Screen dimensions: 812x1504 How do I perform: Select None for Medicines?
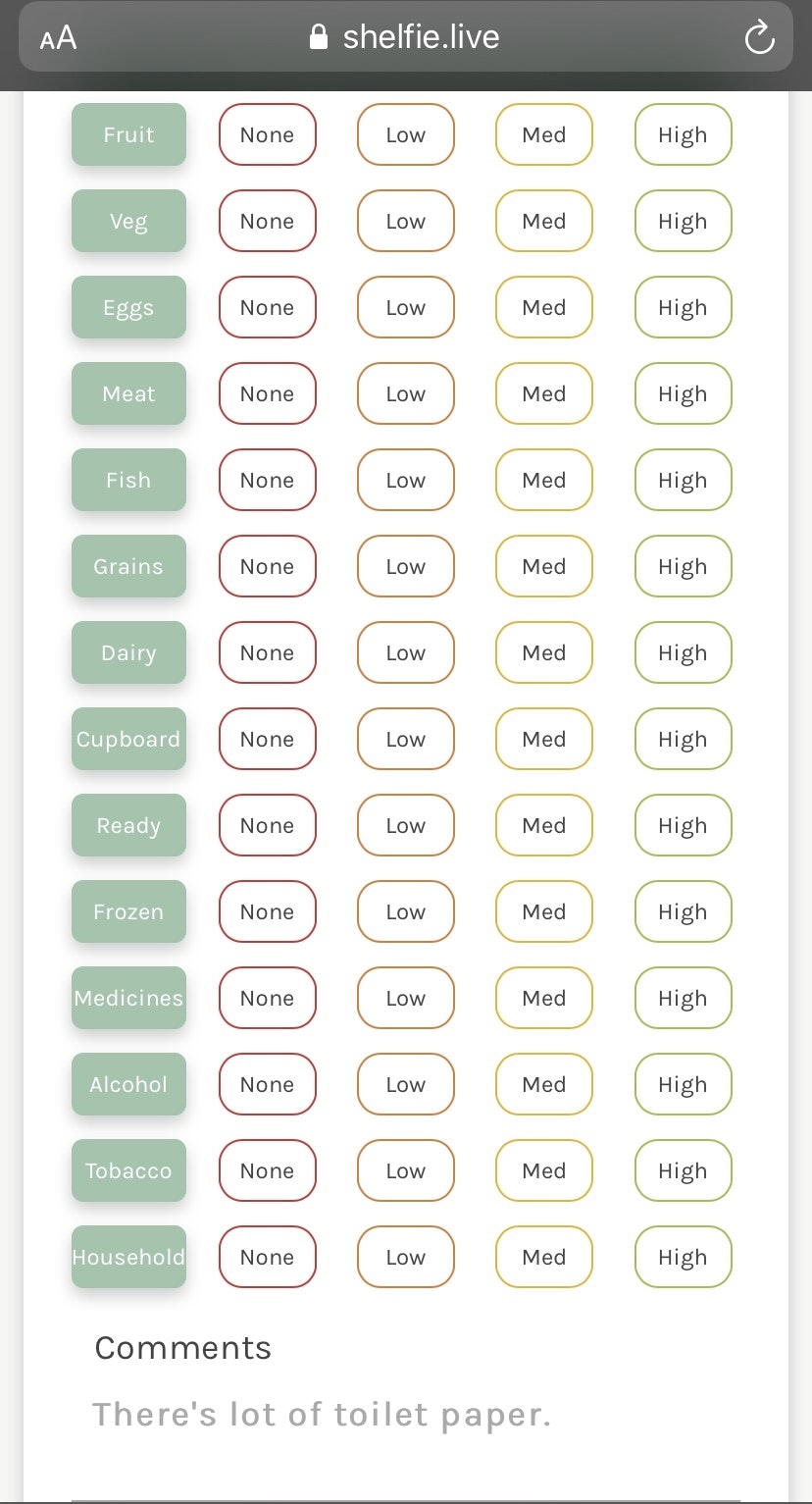(268, 998)
